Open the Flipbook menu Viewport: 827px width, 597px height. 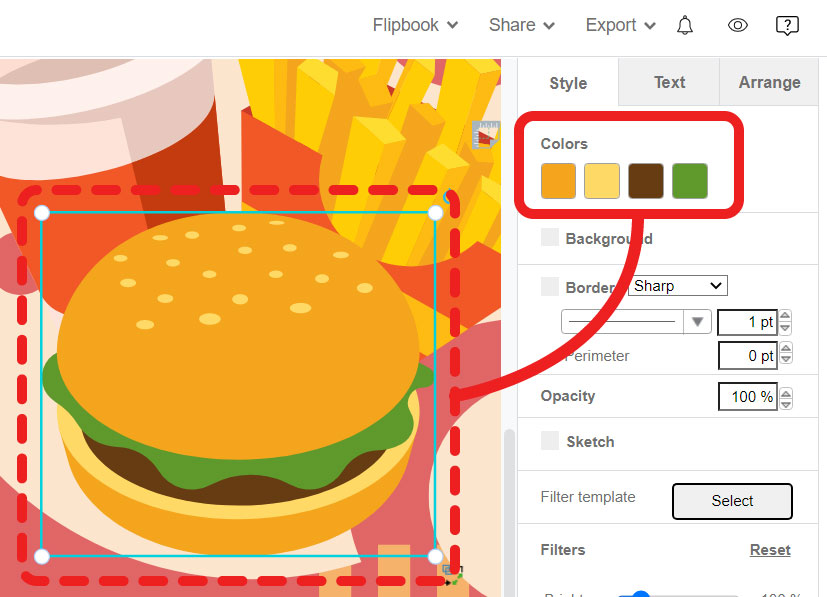click(x=415, y=26)
